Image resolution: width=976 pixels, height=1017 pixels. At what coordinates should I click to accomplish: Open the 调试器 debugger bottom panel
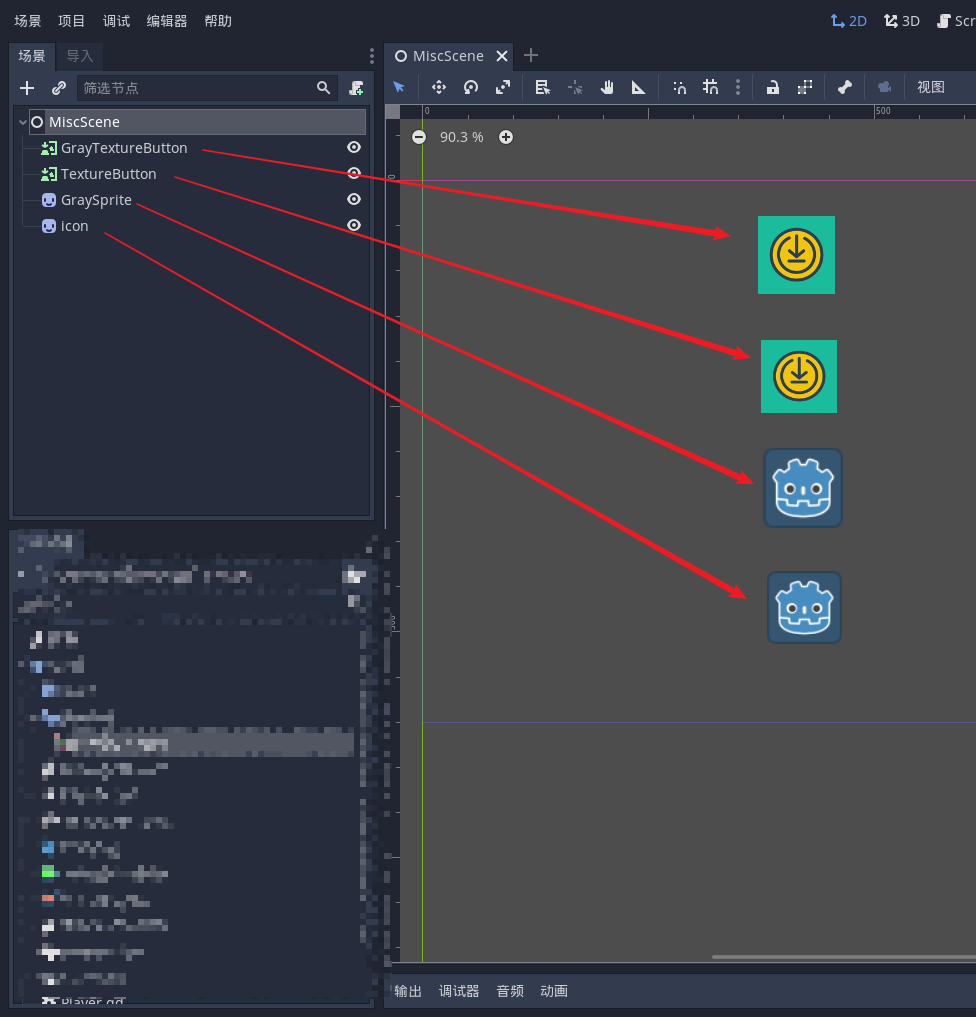[x=459, y=991]
